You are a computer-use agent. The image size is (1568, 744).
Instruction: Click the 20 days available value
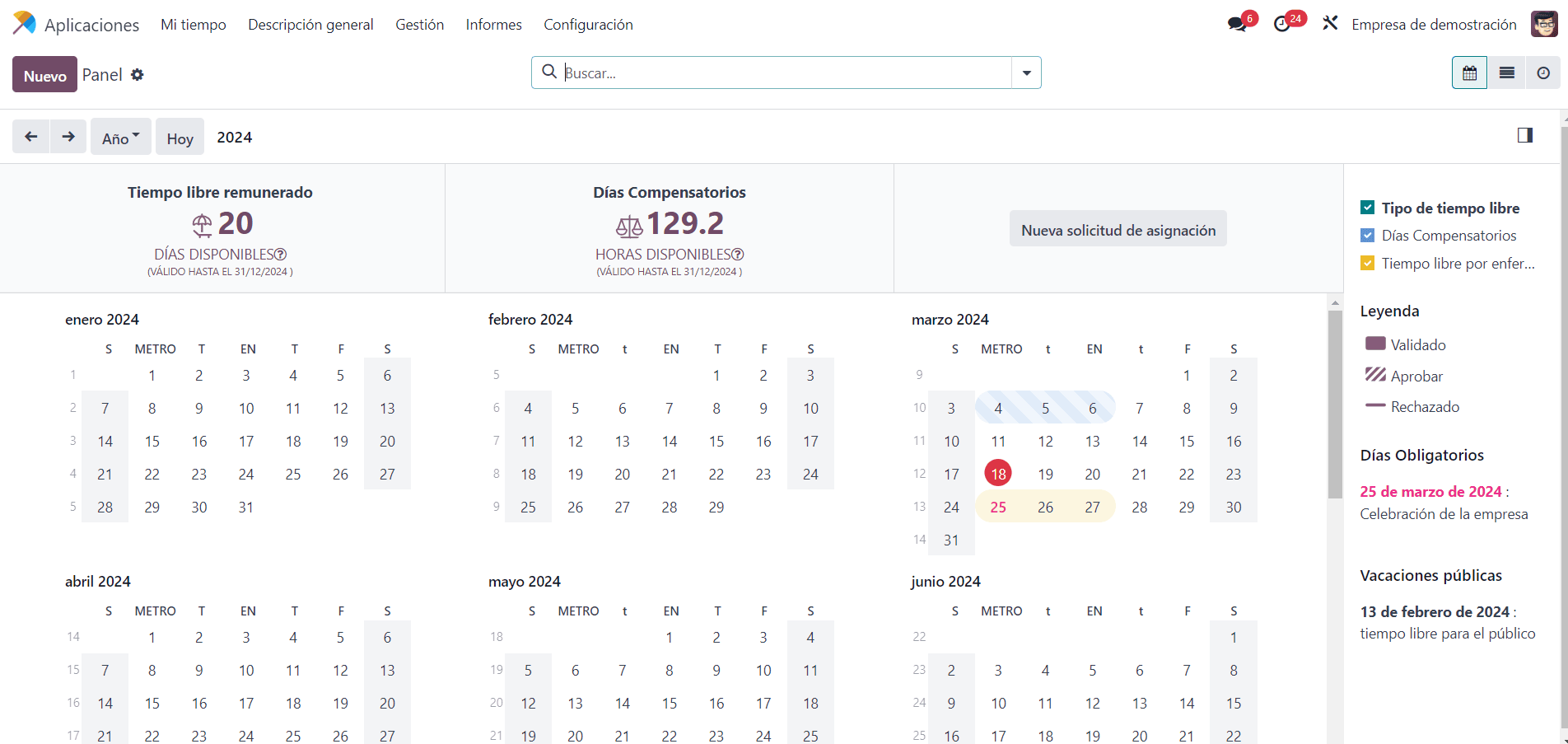236,223
